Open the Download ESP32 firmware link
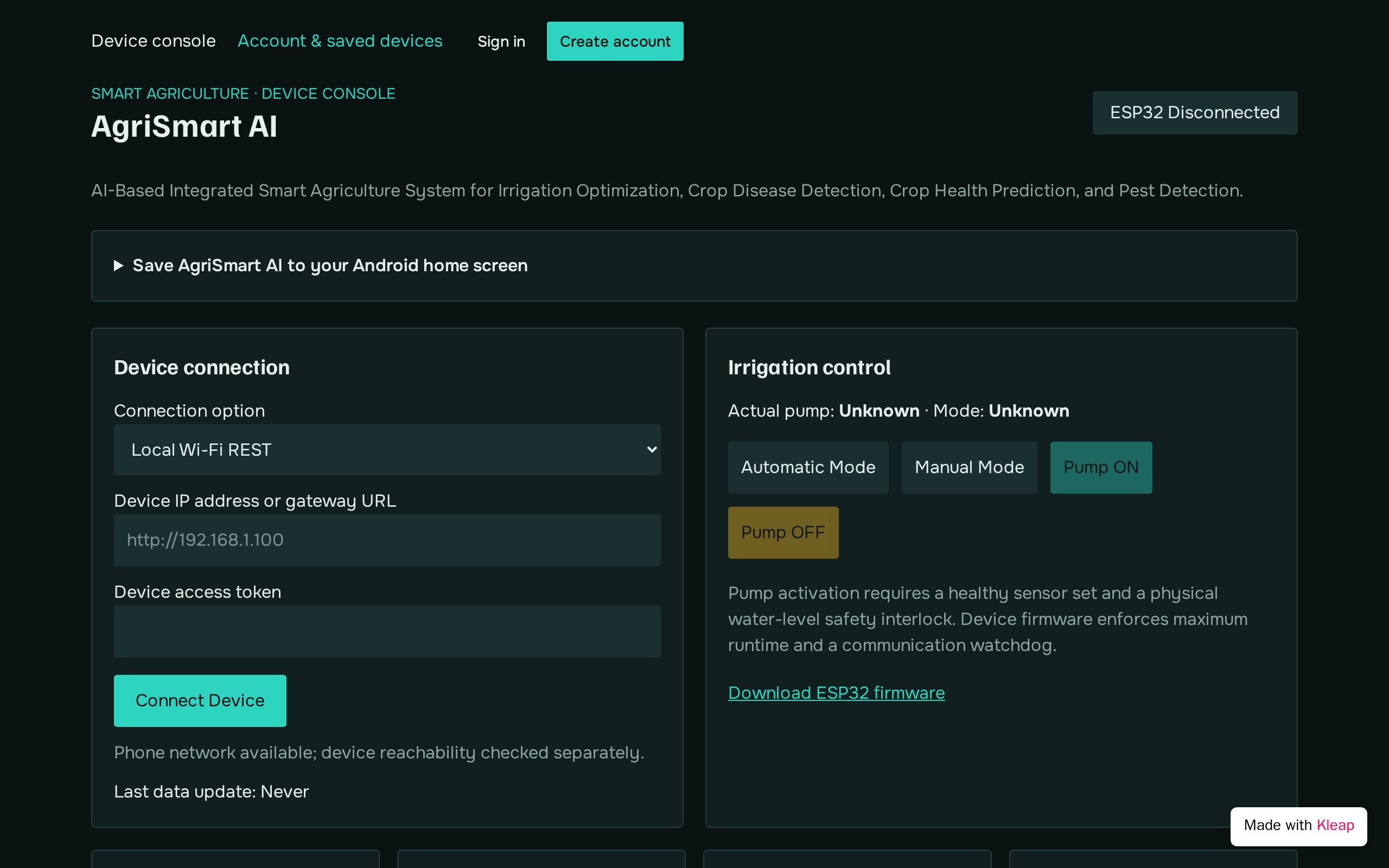 pos(836,693)
